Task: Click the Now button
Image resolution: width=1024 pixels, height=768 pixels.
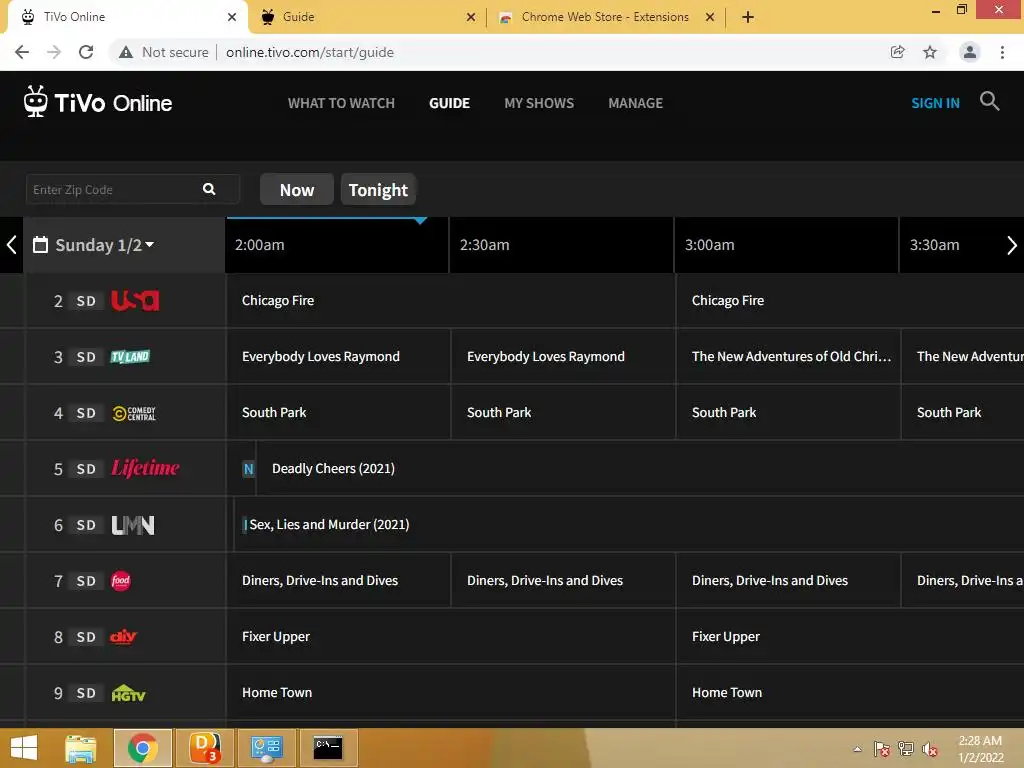Action: pos(296,190)
